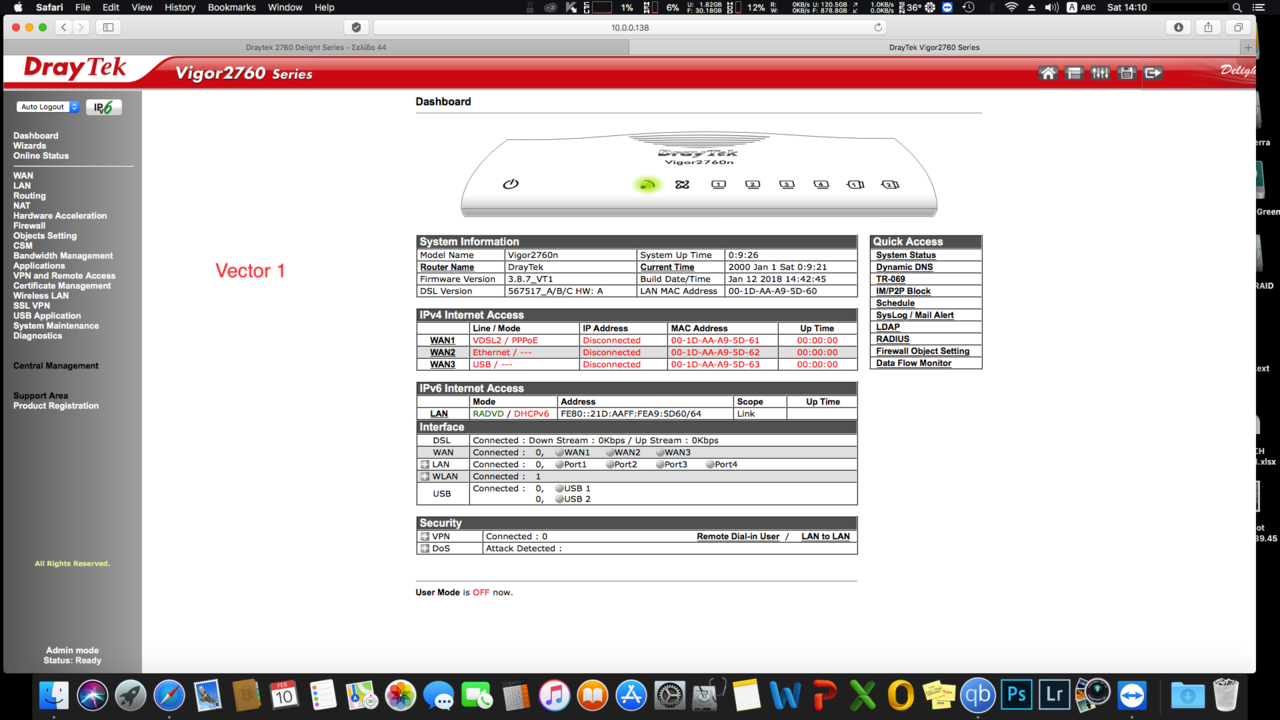Image resolution: width=1280 pixels, height=720 pixels.
Task: Open Online Status in sidebar
Action: [41, 156]
